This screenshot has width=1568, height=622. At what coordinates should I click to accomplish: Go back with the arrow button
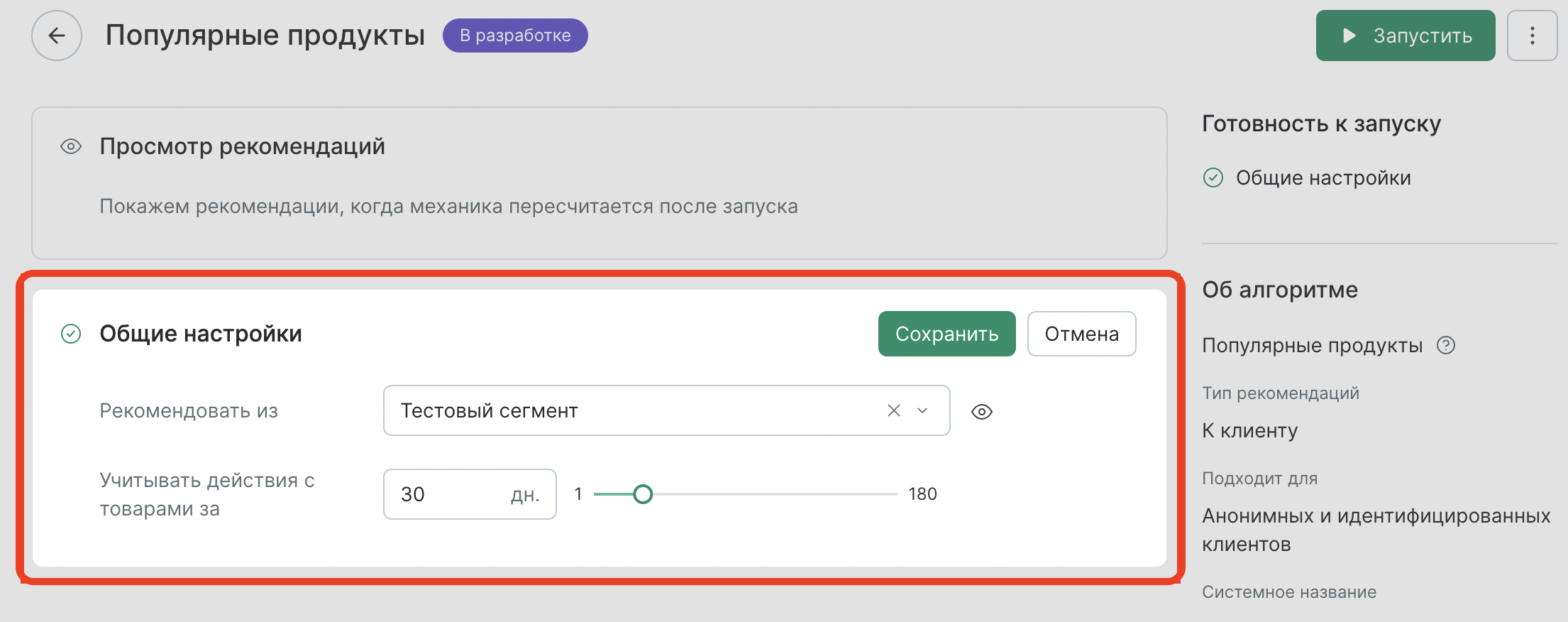pos(57,36)
